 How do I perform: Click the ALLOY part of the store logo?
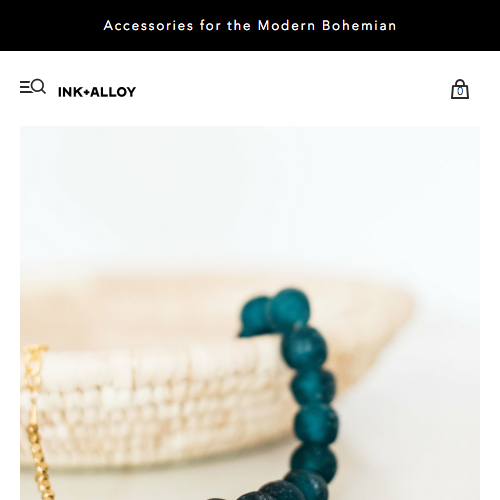(x=113, y=92)
